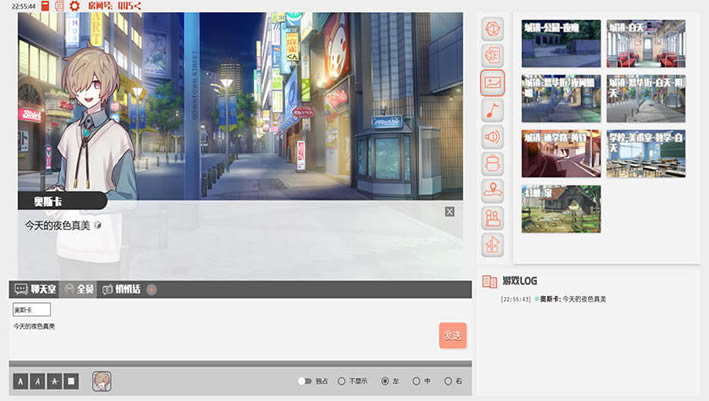
Task: Add a new chat tab with plus icon
Action: pos(152,290)
